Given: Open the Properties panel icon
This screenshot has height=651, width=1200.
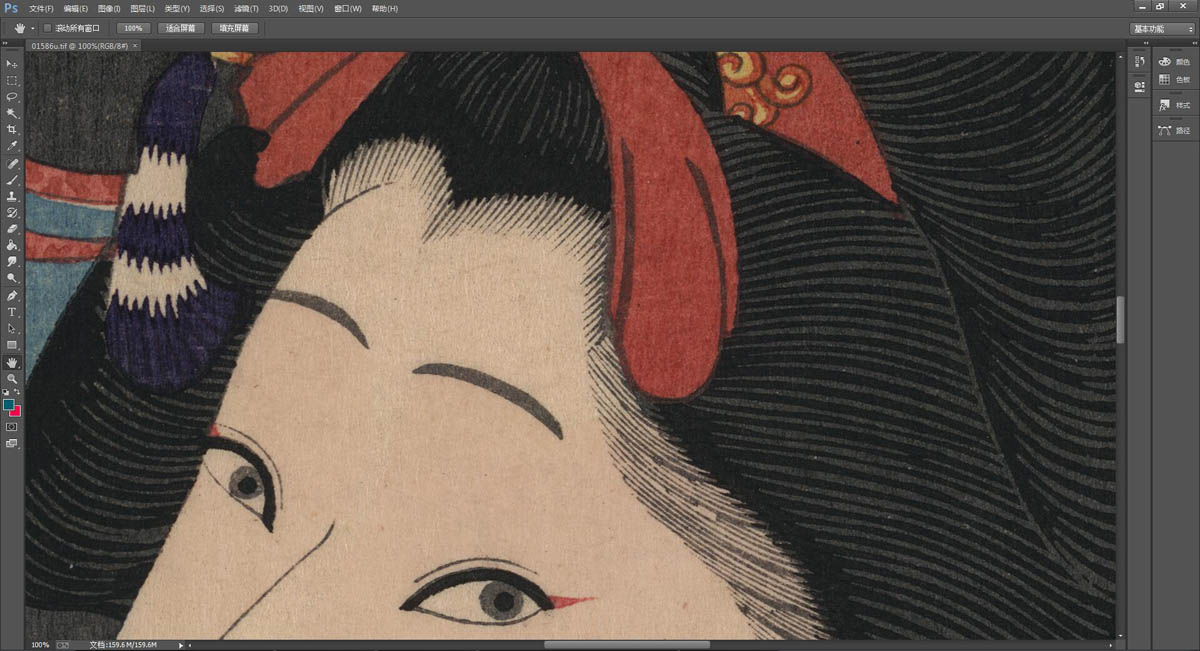Looking at the screenshot, I should click(1139, 87).
